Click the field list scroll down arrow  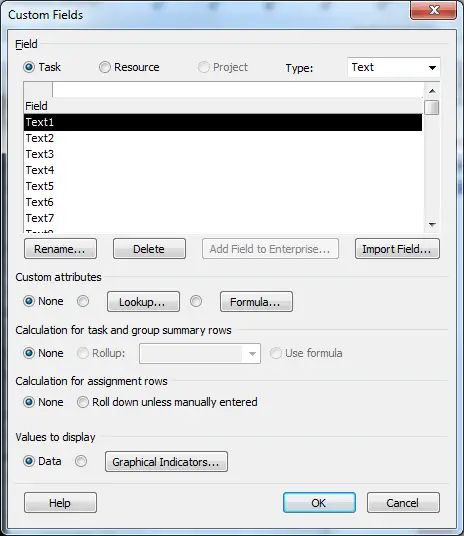(432, 225)
